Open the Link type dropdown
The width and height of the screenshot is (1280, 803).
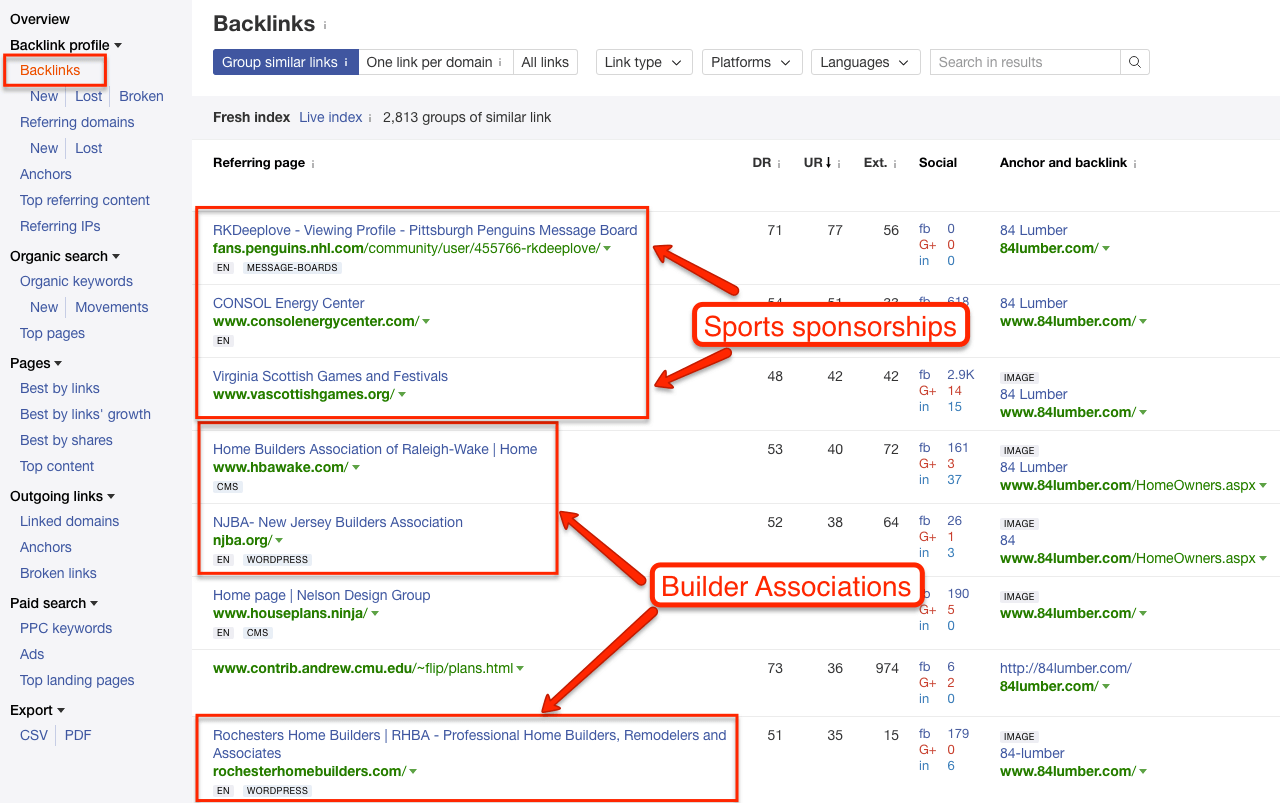644,62
